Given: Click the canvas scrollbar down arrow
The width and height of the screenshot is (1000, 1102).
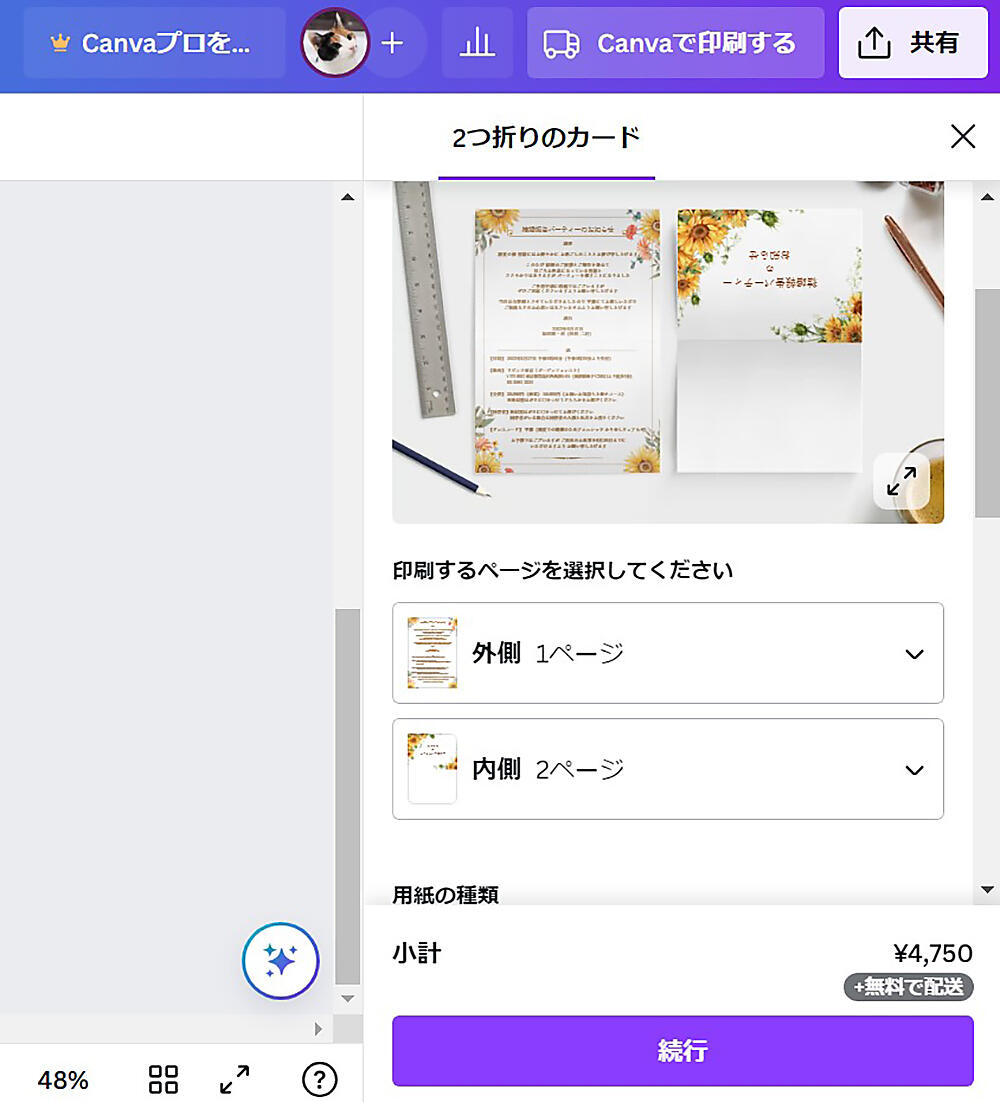Looking at the screenshot, I should coord(347,999).
